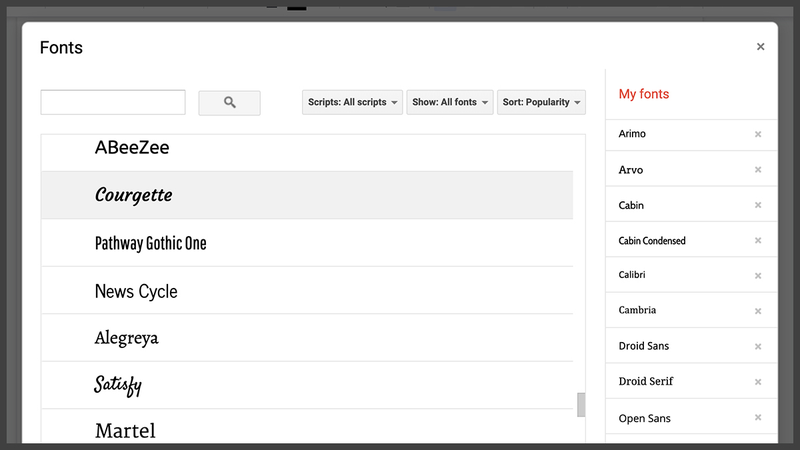The height and width of the screenshot is (450, 800).
Task: Remove Arimo from My fonts
Action: (x=758, y=134)
